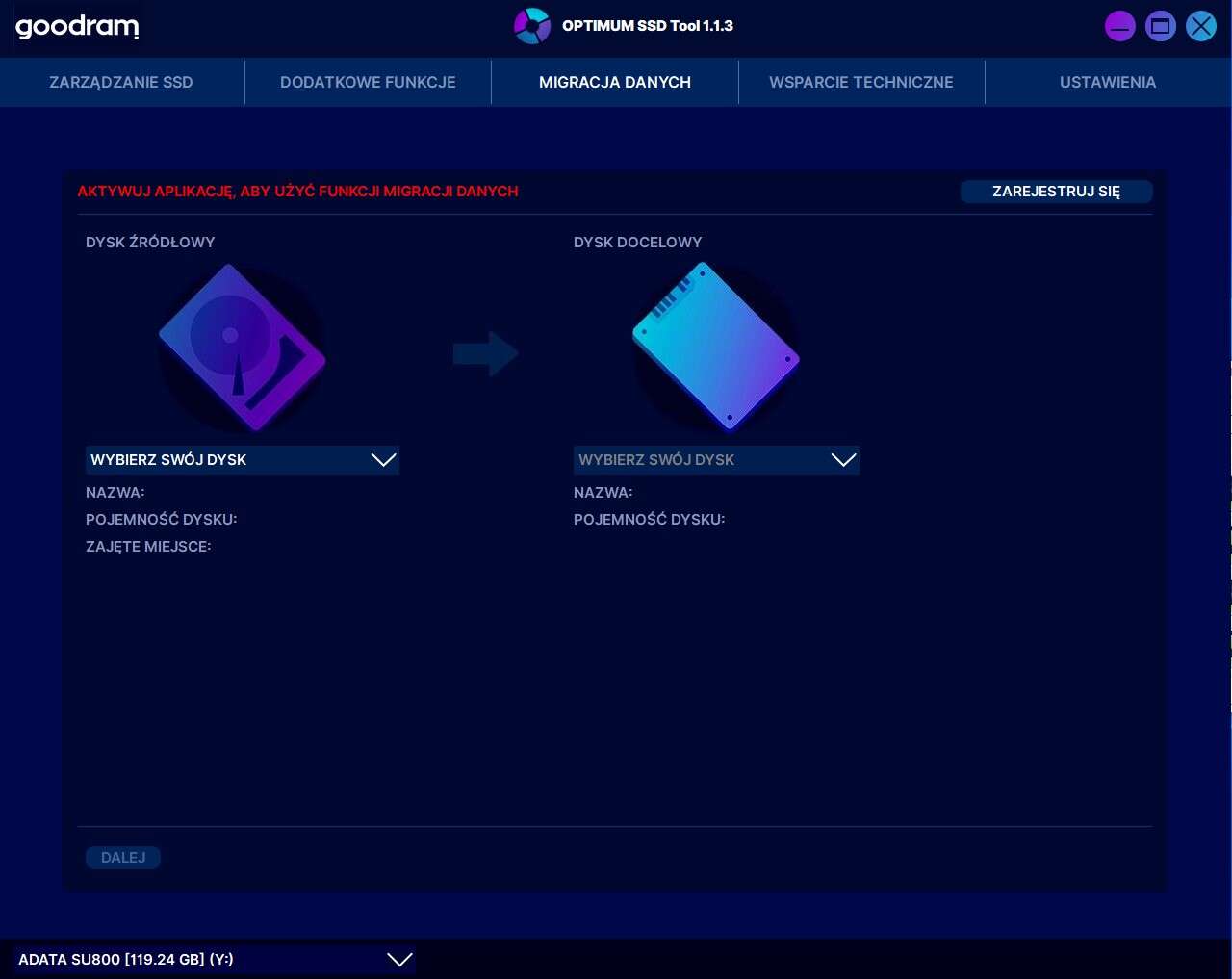Close the Optimum SSD Tool window
The height and width of the screenshot is (979, 1232).
1200,26
